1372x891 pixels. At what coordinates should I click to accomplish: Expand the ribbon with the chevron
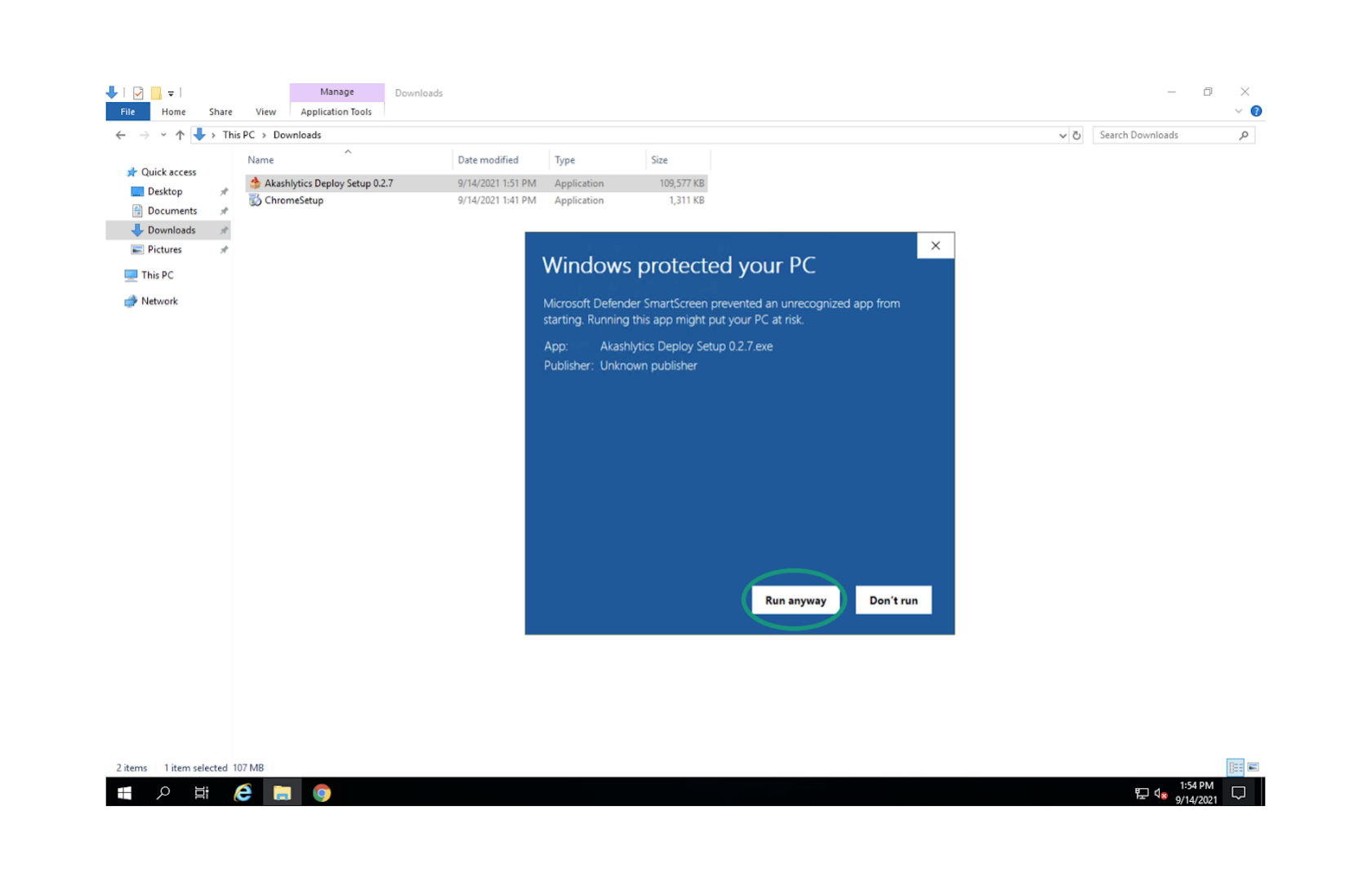(1238, 111)
